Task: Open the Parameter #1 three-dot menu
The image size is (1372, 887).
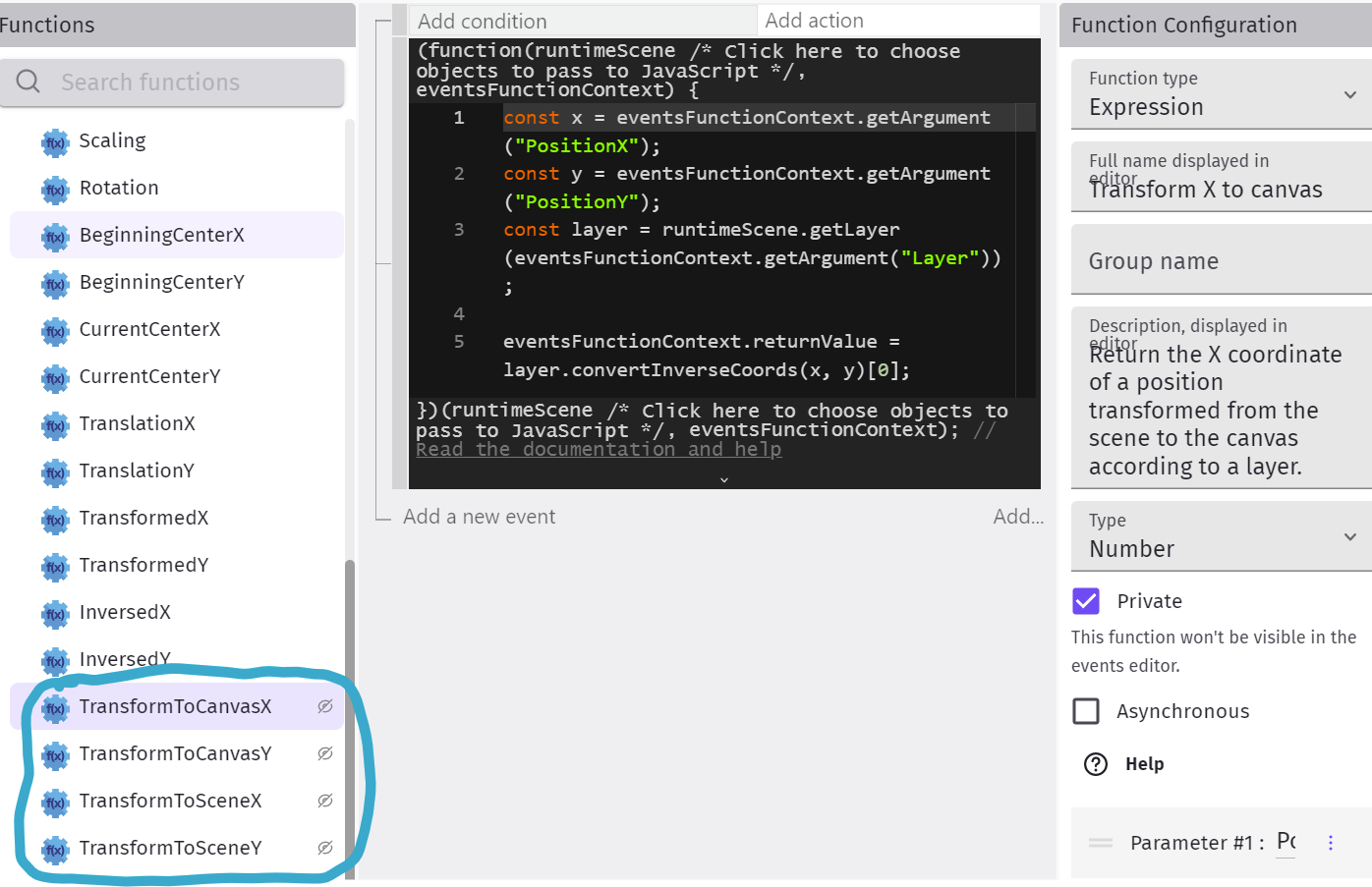Action: 1331,843
